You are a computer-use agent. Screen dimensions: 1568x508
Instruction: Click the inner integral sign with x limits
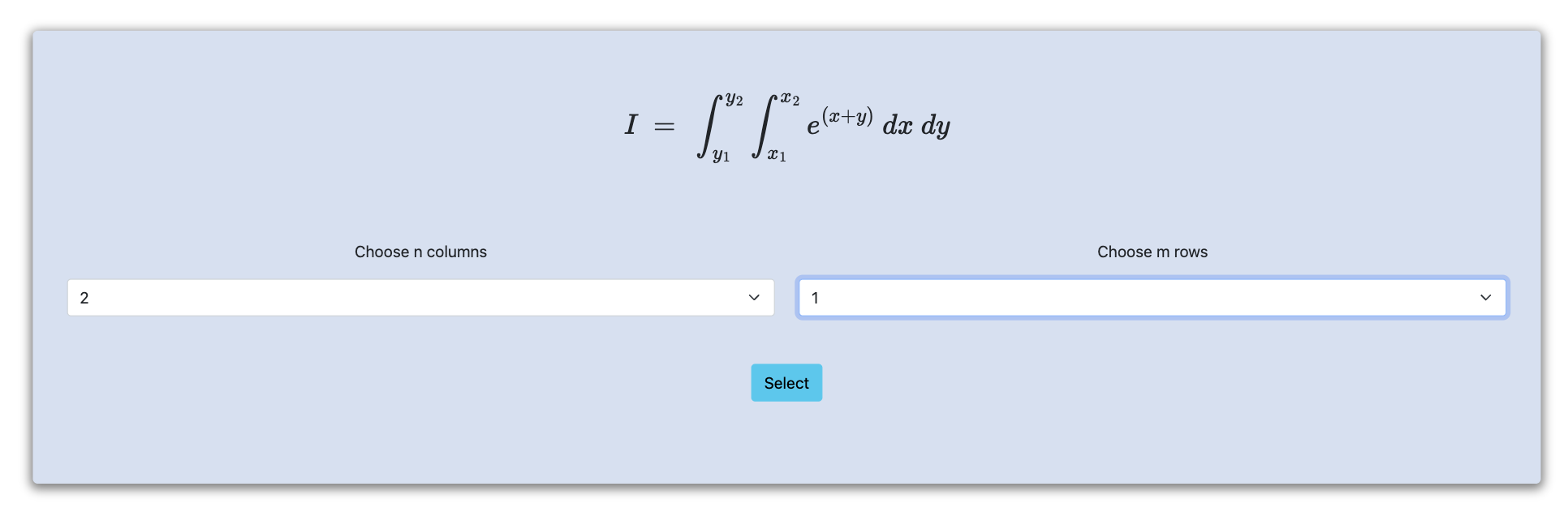point(763,127)
